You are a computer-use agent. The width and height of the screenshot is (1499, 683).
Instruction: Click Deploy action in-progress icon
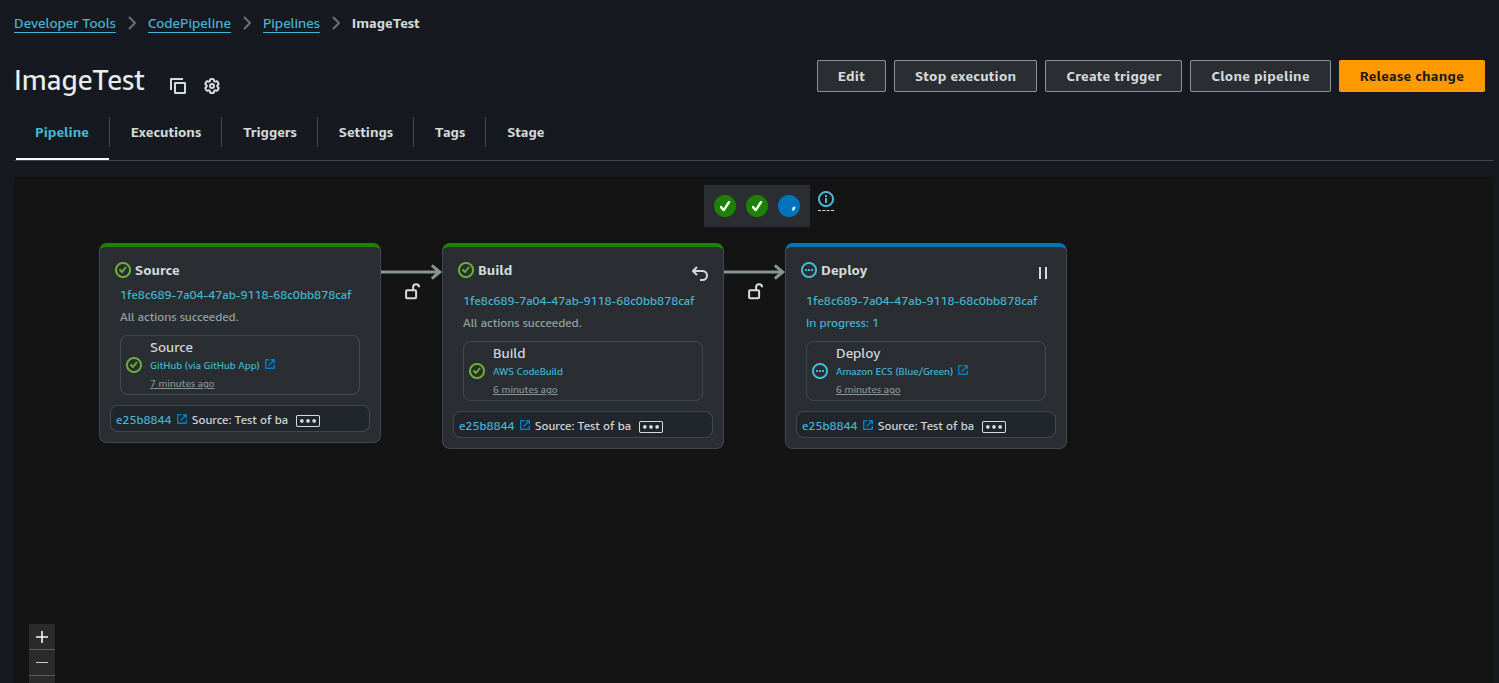tap(820, 371)
